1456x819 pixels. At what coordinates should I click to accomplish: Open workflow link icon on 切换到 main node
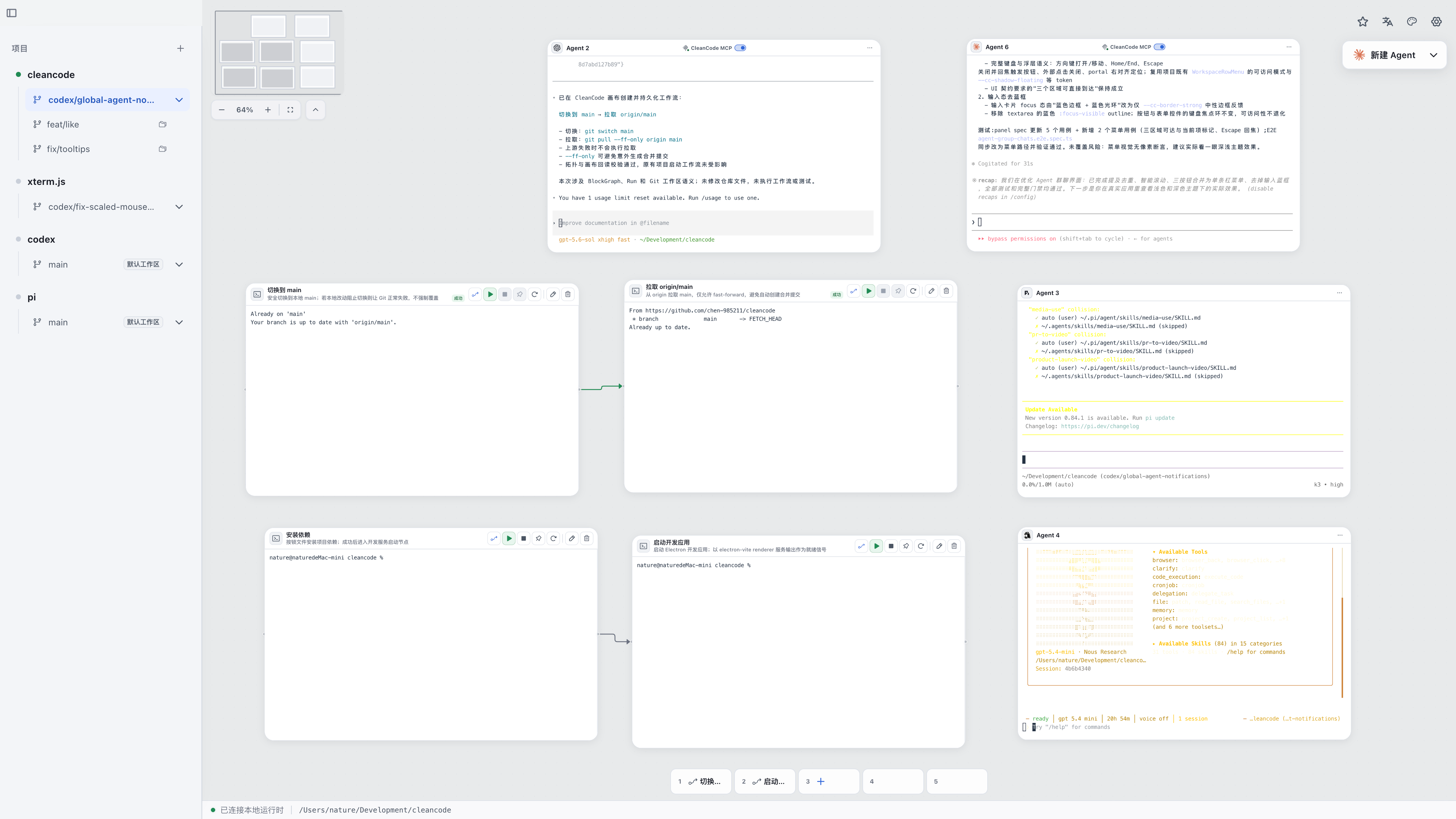tap(475, 294)
